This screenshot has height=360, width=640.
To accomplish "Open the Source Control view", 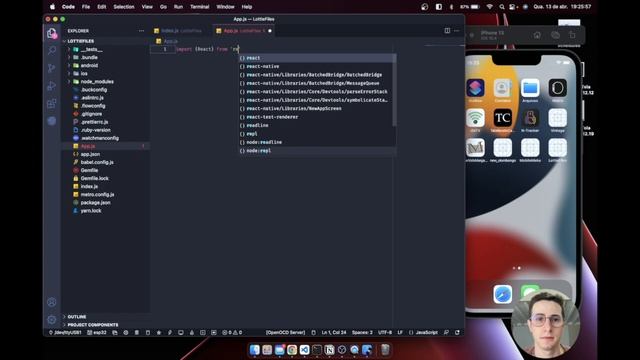I will 52,68.
